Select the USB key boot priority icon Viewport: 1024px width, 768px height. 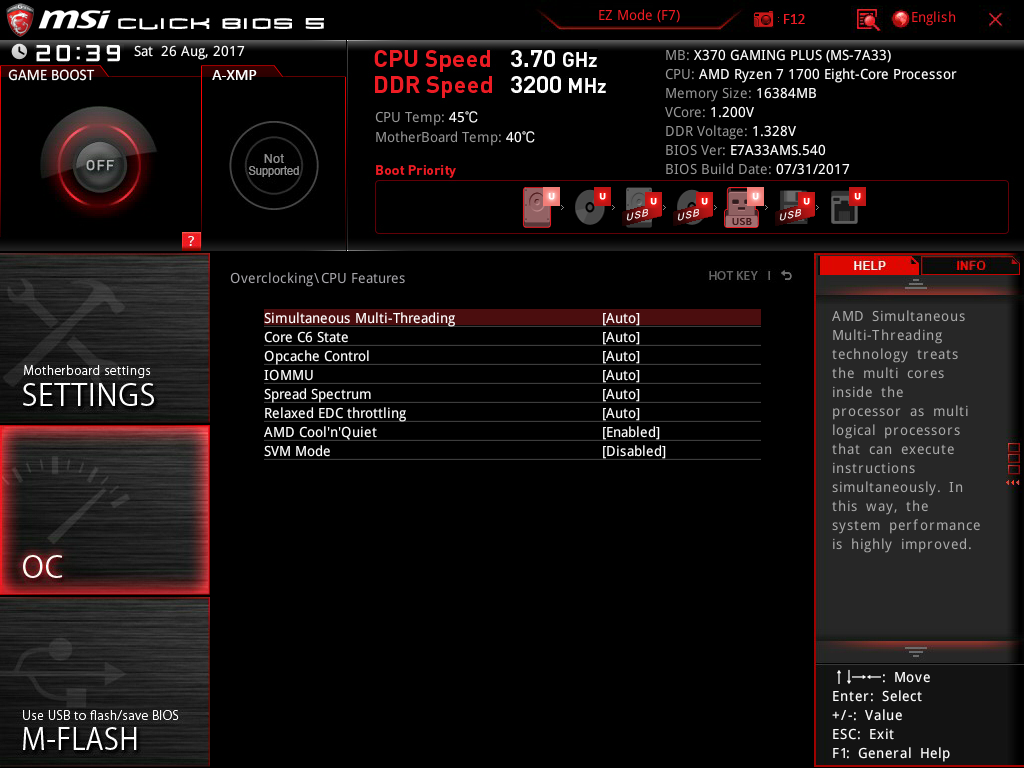click(744, 207)
